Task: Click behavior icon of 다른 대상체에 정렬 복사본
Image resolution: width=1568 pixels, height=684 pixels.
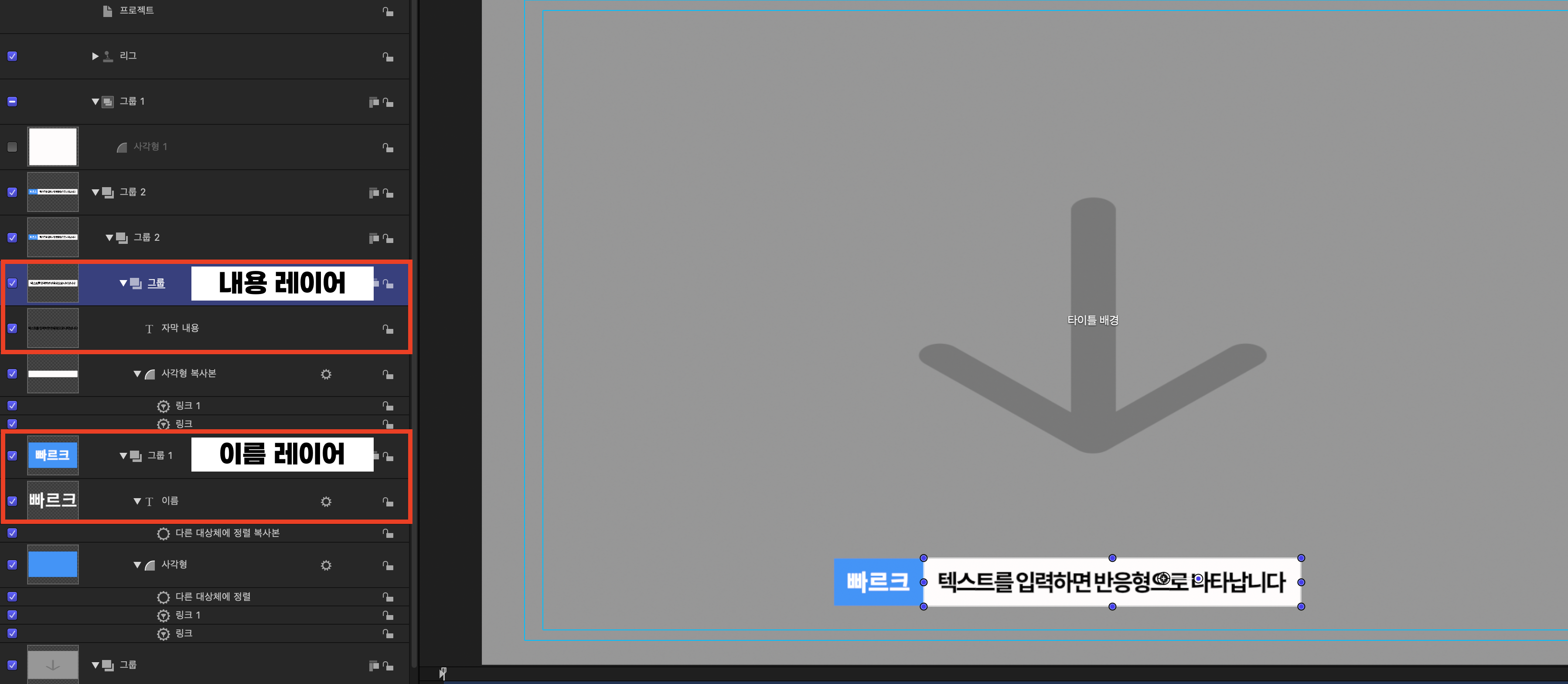Action: [x=163, y=534]
